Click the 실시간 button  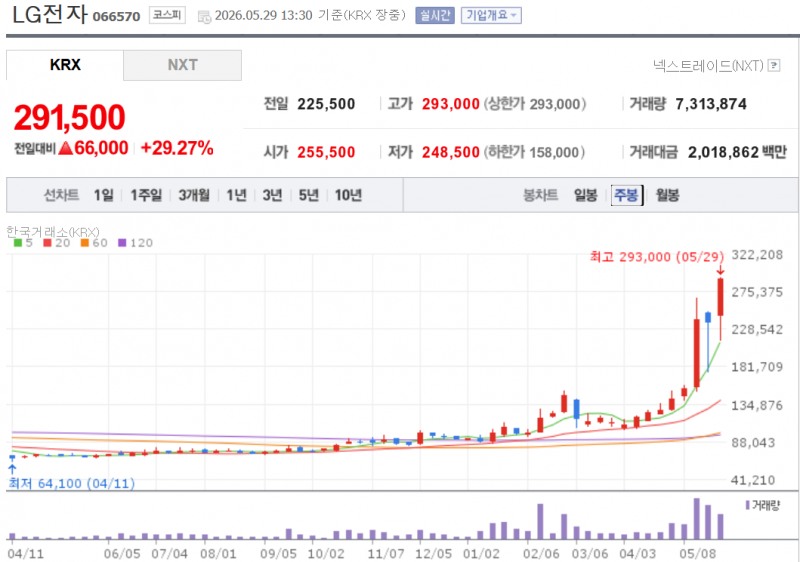(x=435, y=15)
